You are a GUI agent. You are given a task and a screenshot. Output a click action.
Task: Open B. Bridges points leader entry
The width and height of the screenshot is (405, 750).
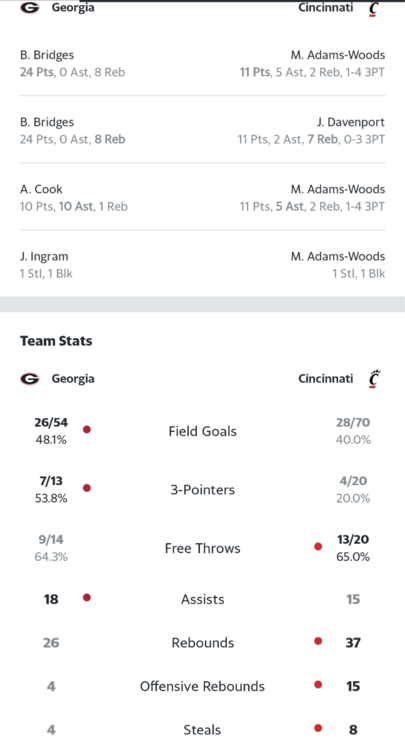point(73,64)
